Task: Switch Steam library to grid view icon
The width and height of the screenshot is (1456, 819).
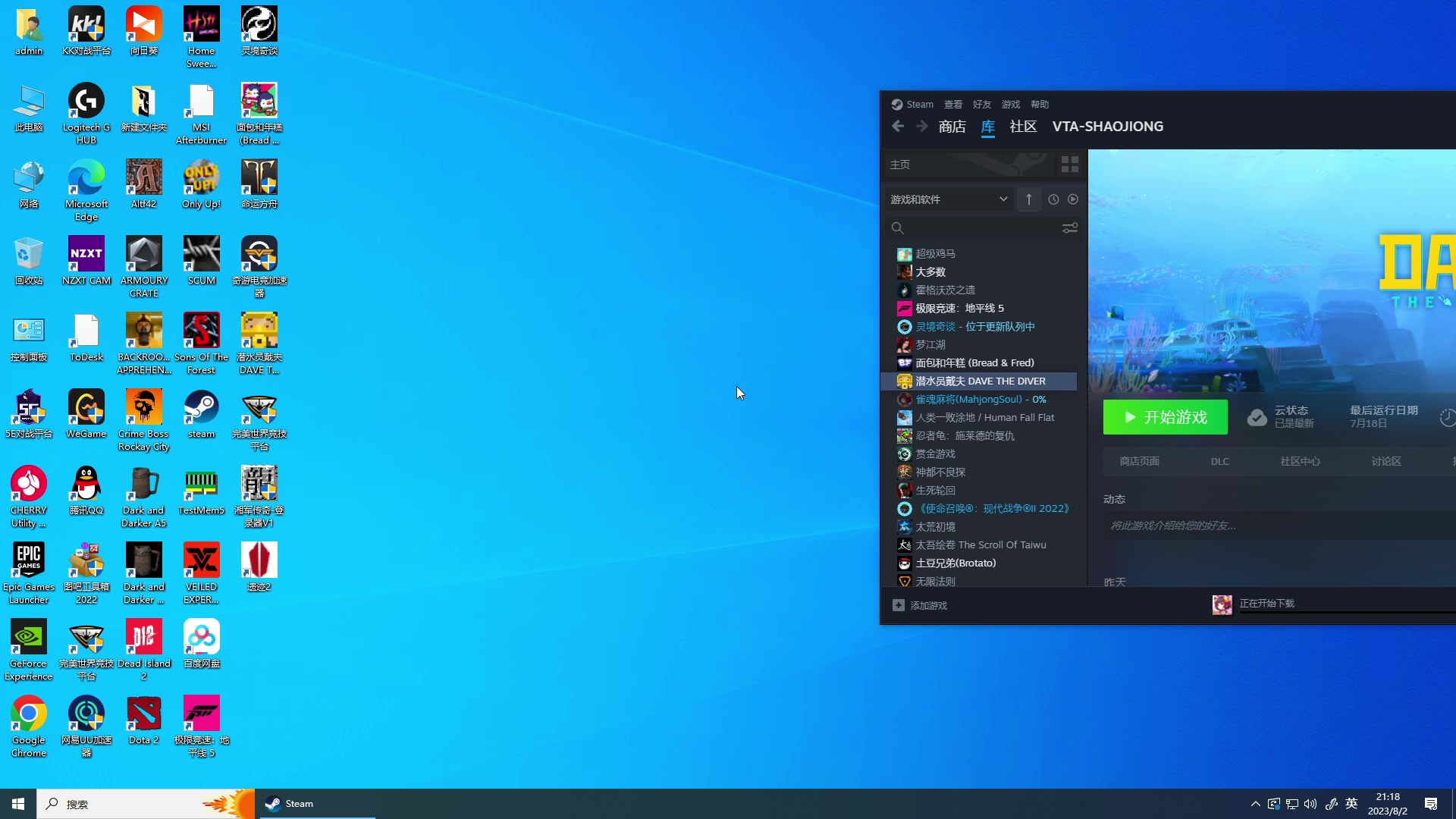Action: pyautogui.click(x=1069, y=164)
